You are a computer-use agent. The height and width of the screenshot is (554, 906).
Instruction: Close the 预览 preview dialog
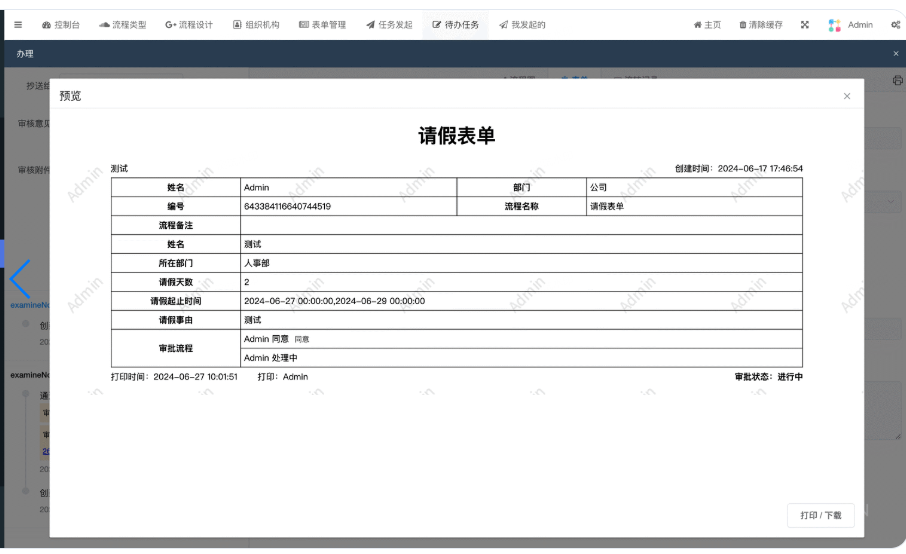[x=847, y=96]
